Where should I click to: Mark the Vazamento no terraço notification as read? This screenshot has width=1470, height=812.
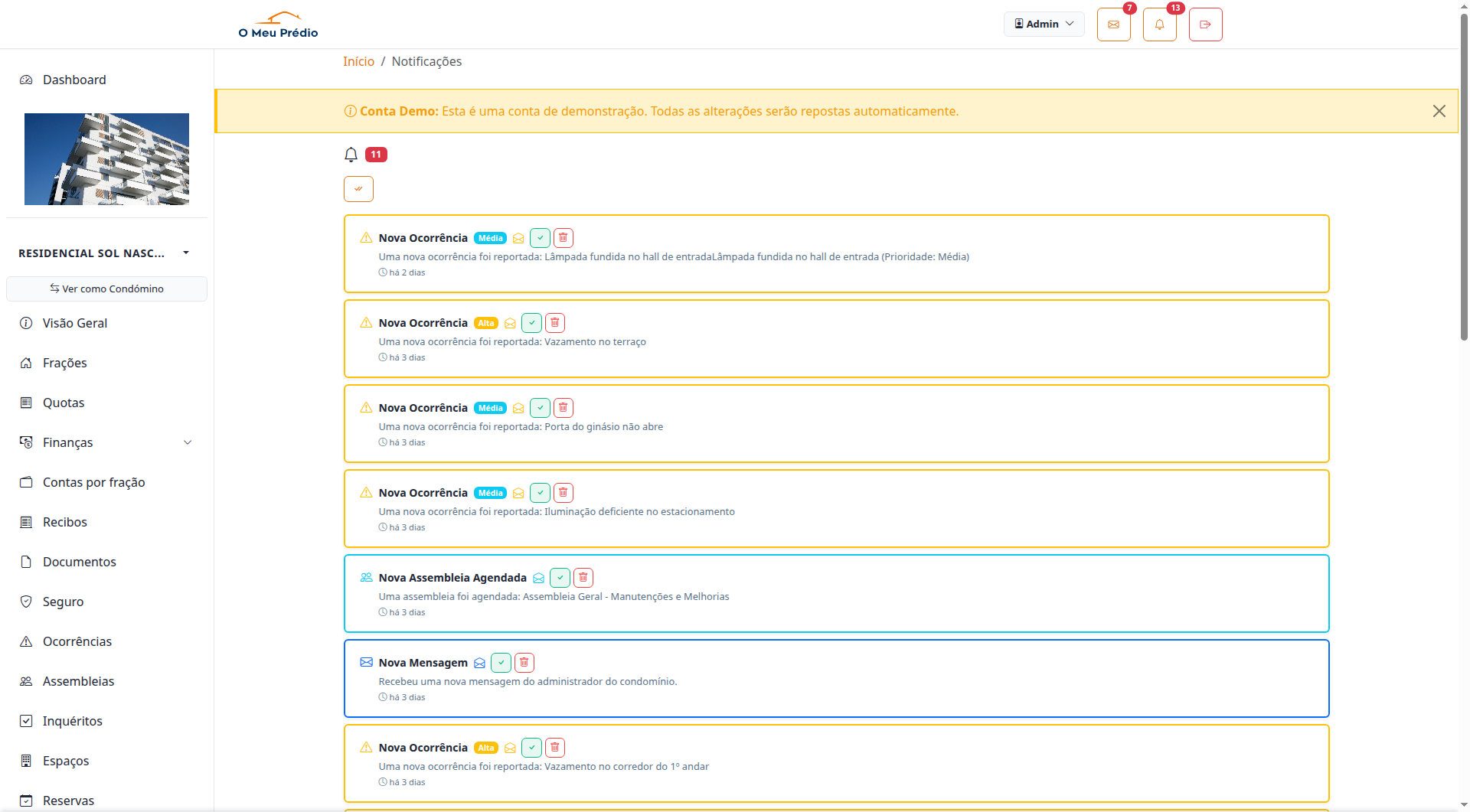click(x=531, y=322)
